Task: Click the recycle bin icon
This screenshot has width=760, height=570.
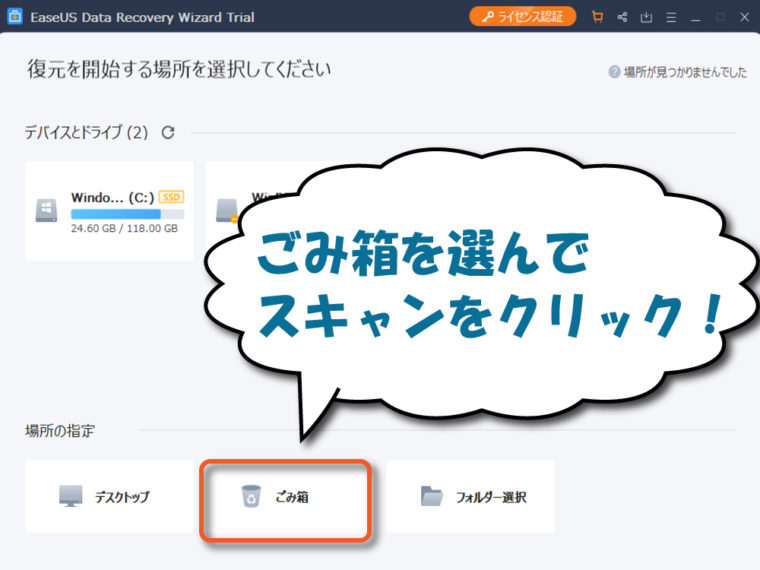Action: [250, 496]
